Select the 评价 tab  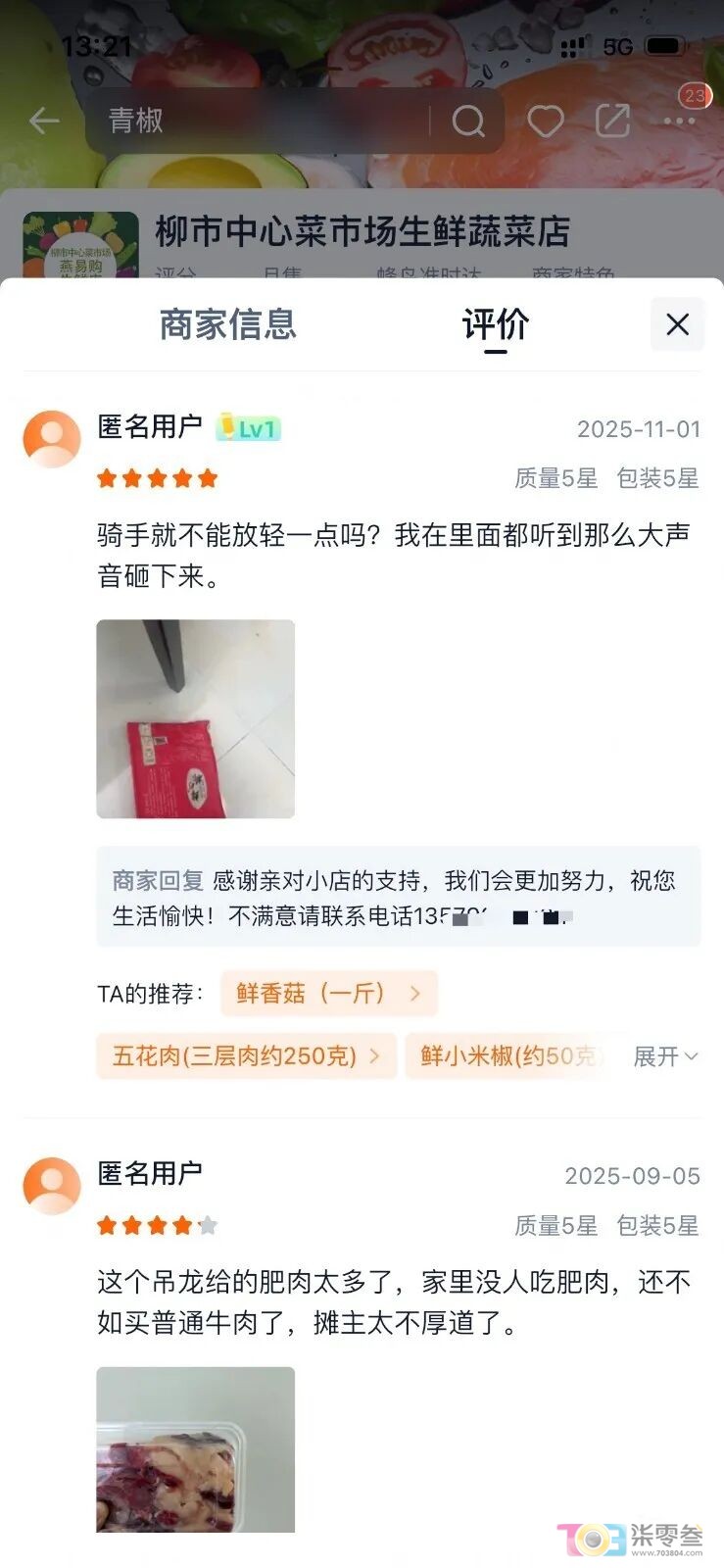pyautogui.click(x=496, y=324)
